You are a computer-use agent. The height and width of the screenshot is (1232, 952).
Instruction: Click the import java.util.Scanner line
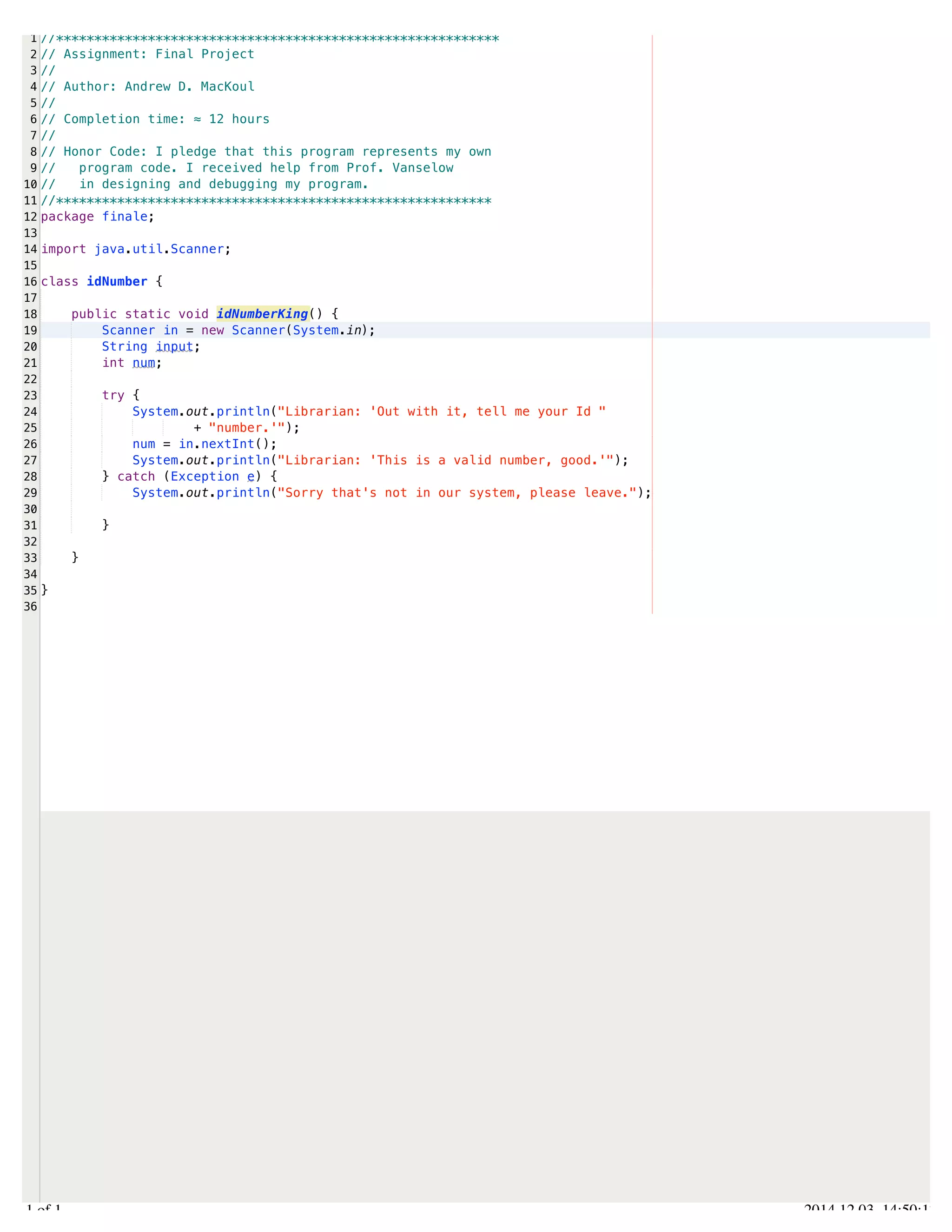pyautogui.click(x=136, y=249)
